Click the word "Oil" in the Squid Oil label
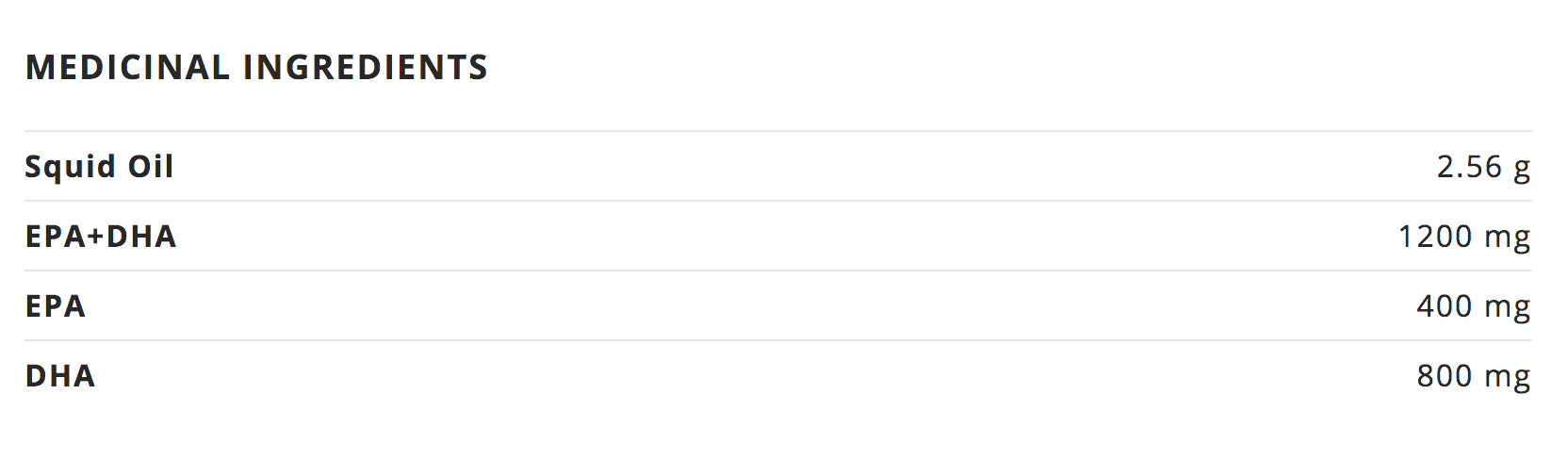Screen dimensions: 1568x460 pos(151,167)
